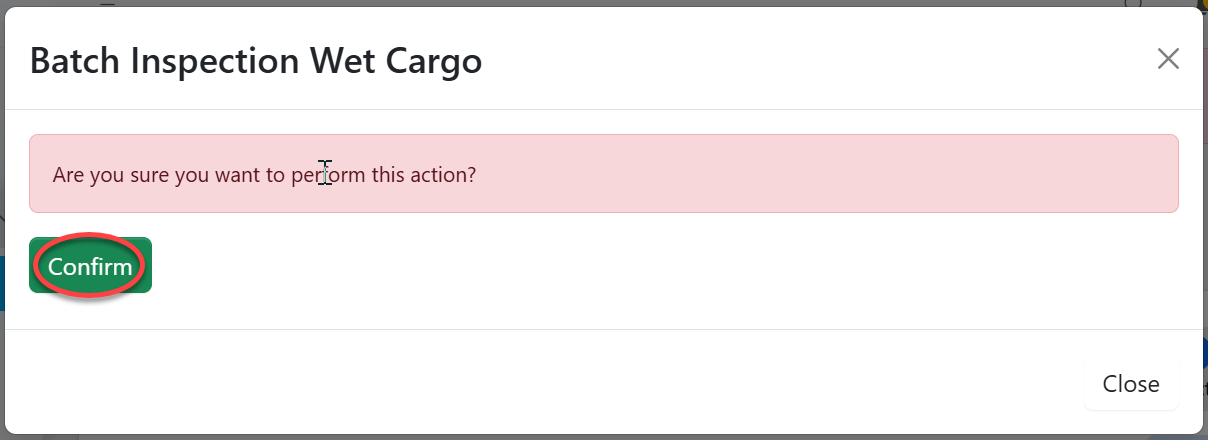The height and width of the screenshot is (440, 1208).
Task: Dismiss dialog with the X icon
Action: [1167, 59]
